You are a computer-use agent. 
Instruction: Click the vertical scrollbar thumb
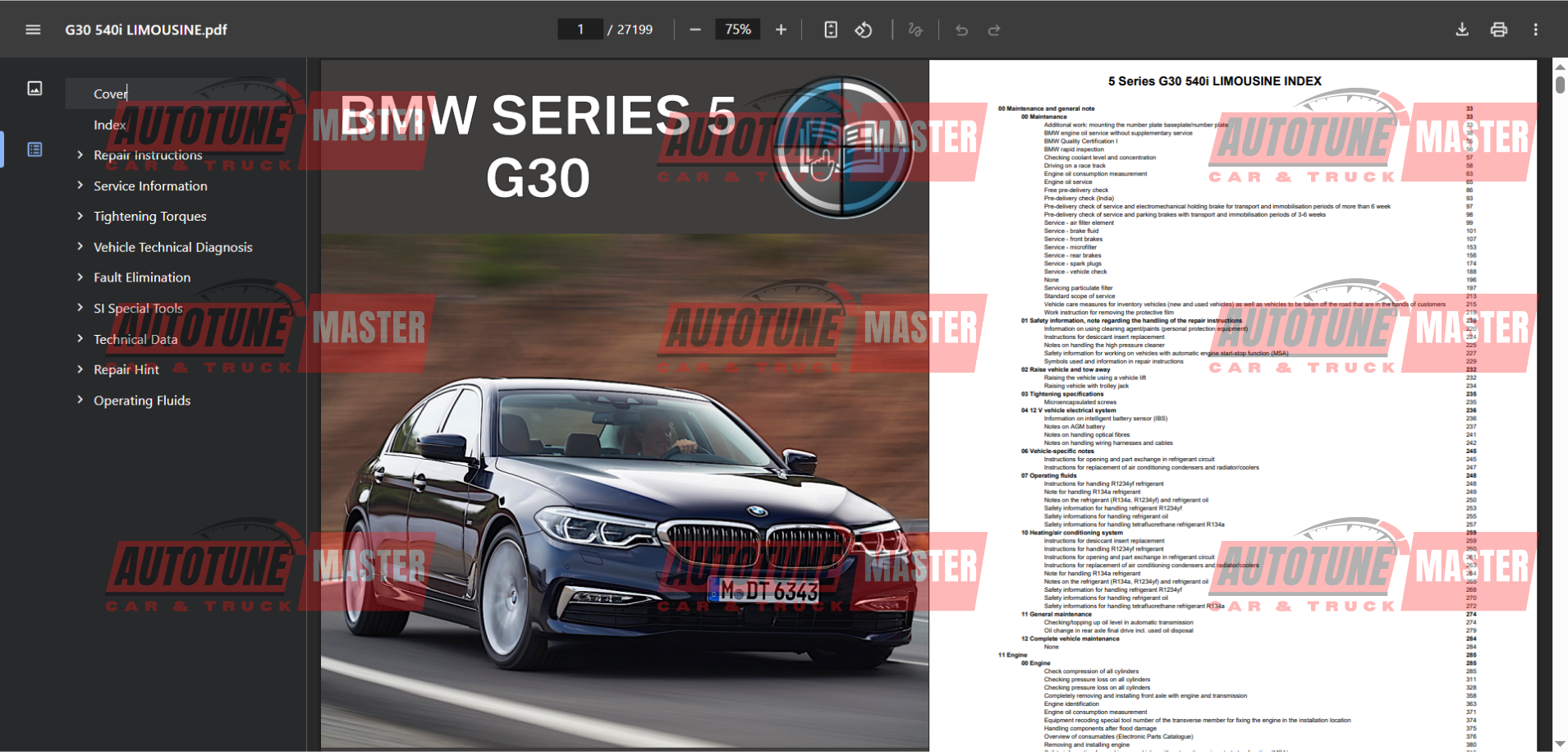[1560, 84]
